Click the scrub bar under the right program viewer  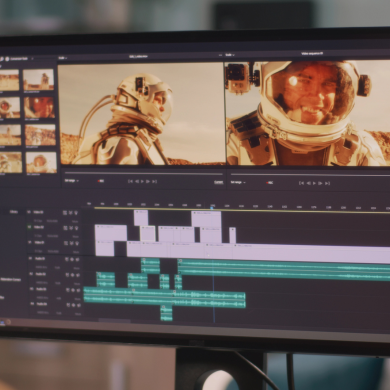[310, 175]
